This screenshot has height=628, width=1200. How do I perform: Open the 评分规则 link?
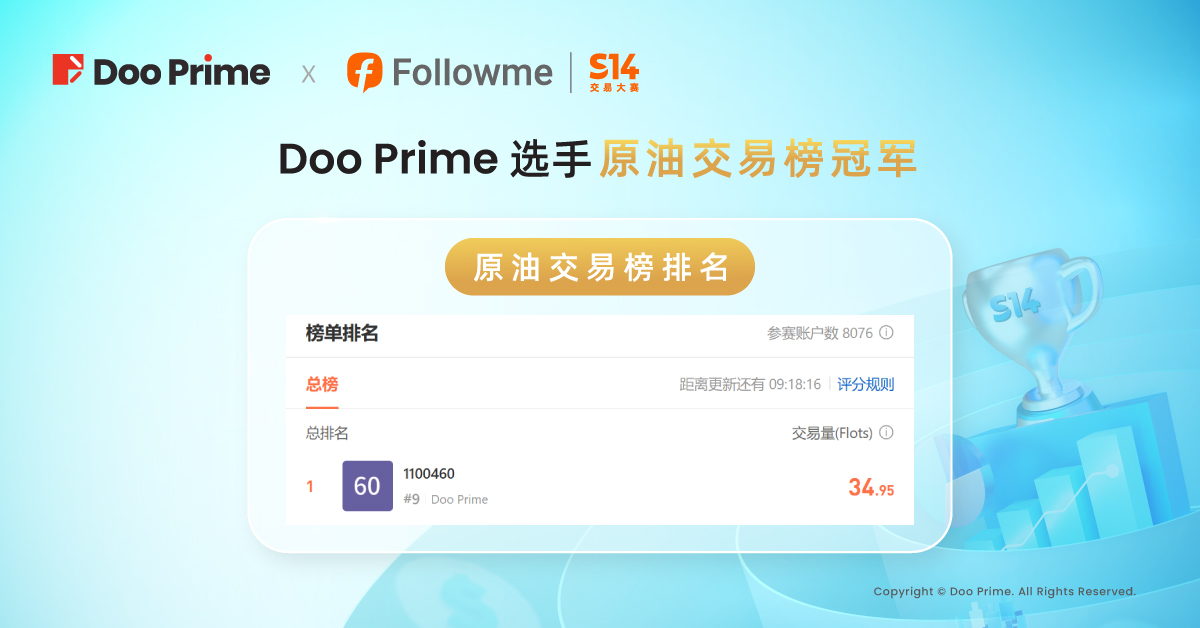coord(866,385)
